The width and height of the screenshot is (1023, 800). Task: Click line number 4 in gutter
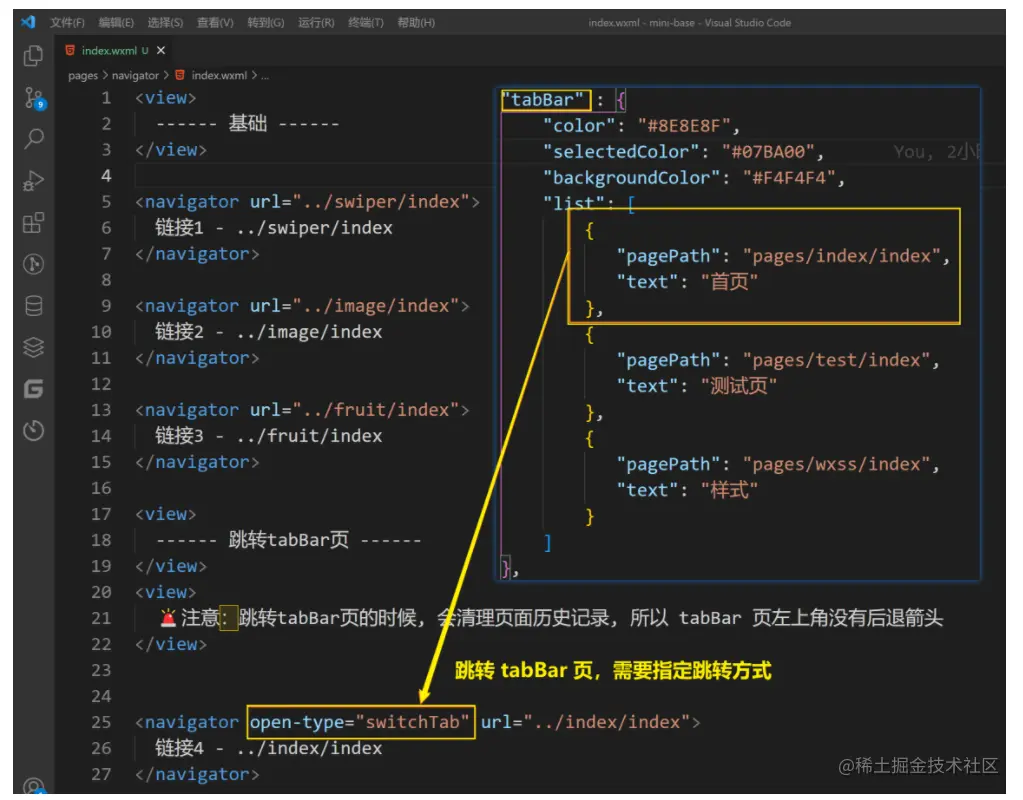tap(106, 176)
